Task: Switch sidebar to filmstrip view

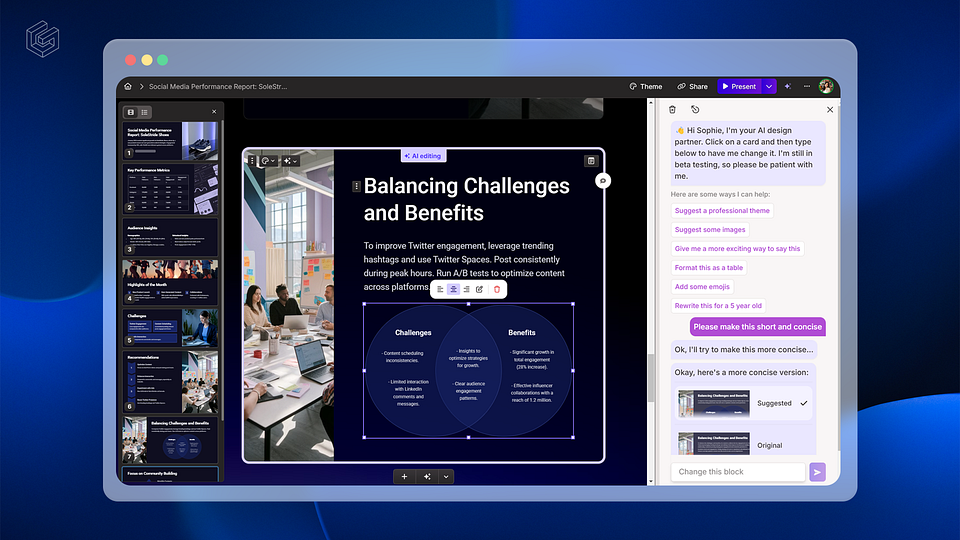Action: tap(131, 112)
